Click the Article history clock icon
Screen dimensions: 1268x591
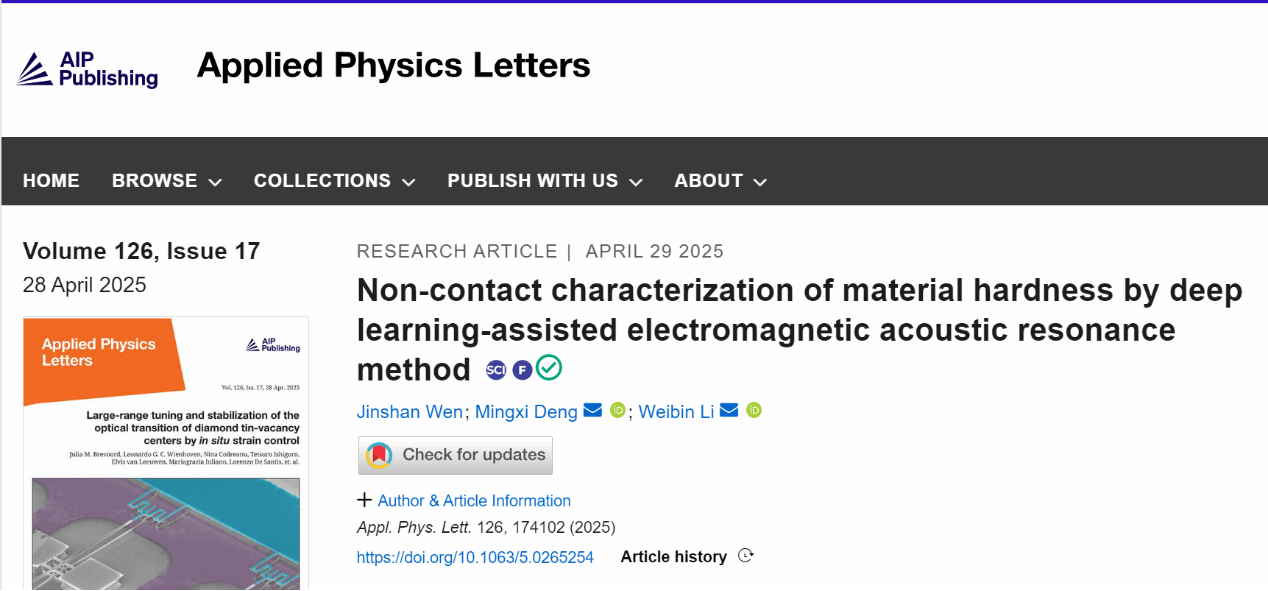click(x=745, y=556)
